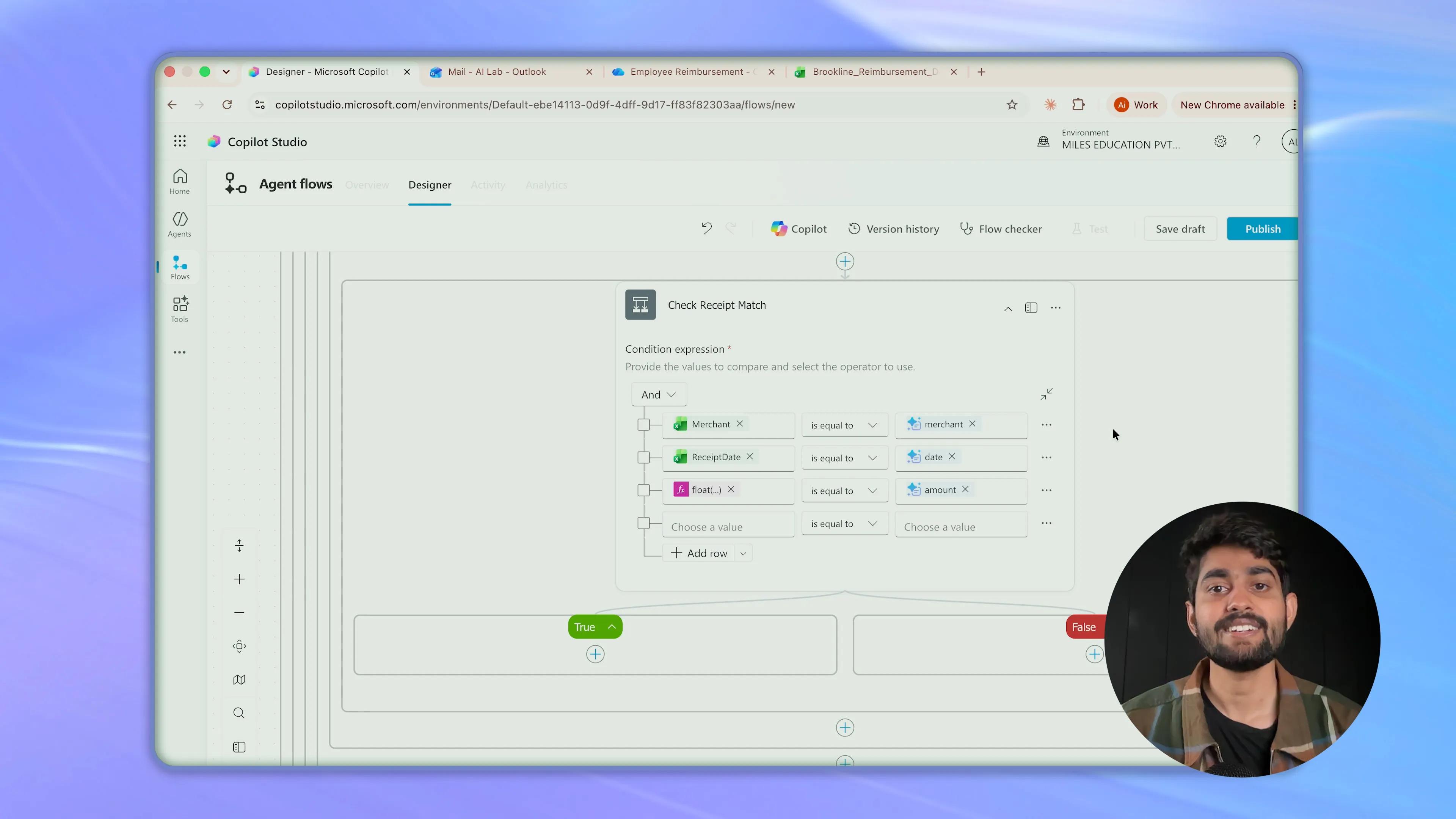Change the float row operator dropdown
Screen dimensions: 1456x819
pos(844,491)
